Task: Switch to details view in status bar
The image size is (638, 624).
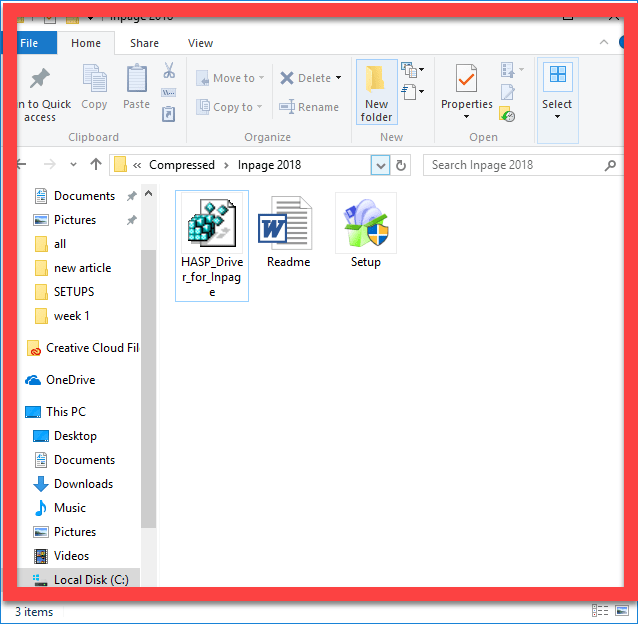Action: (x=601, y=611)
